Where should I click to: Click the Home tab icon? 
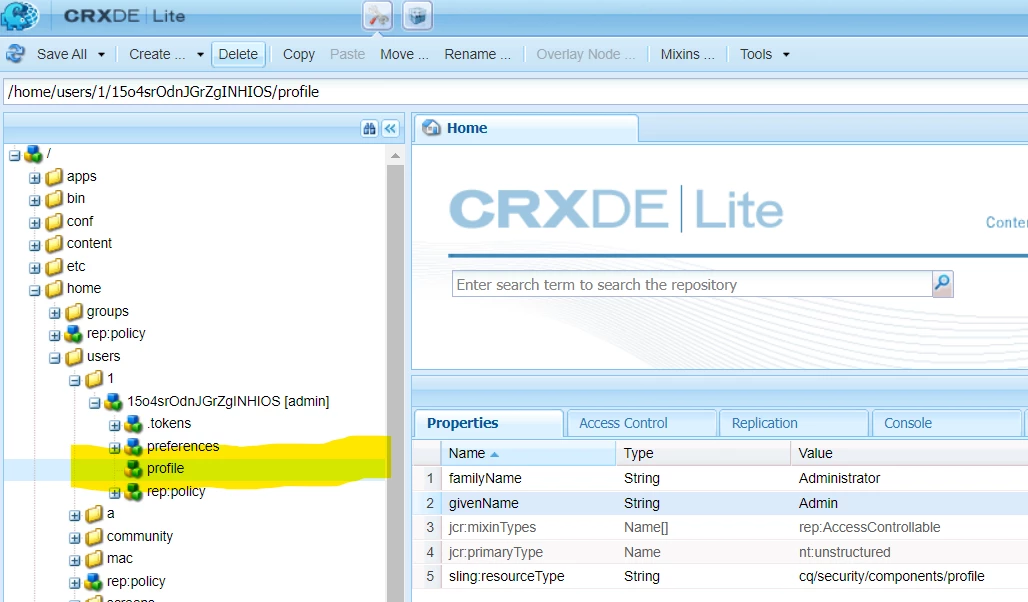[431, 127]
